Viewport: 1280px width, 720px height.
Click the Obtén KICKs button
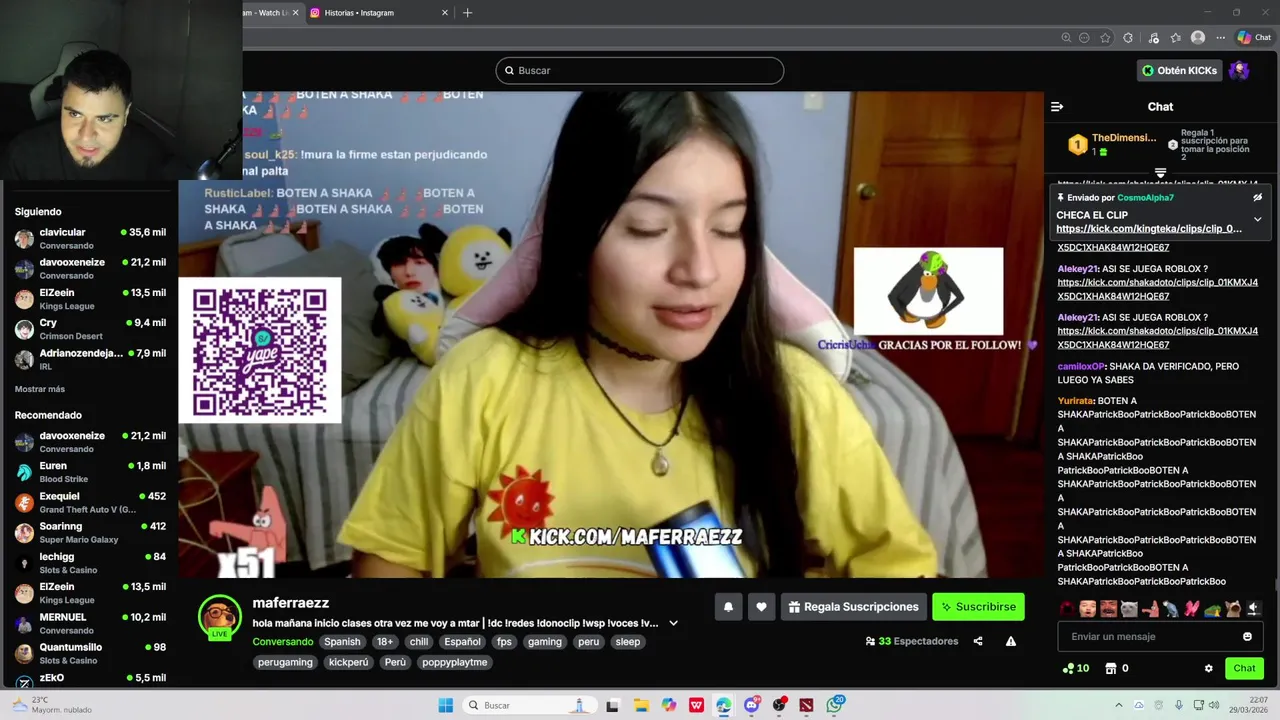pyautogui.click(x=1180, y=71)
